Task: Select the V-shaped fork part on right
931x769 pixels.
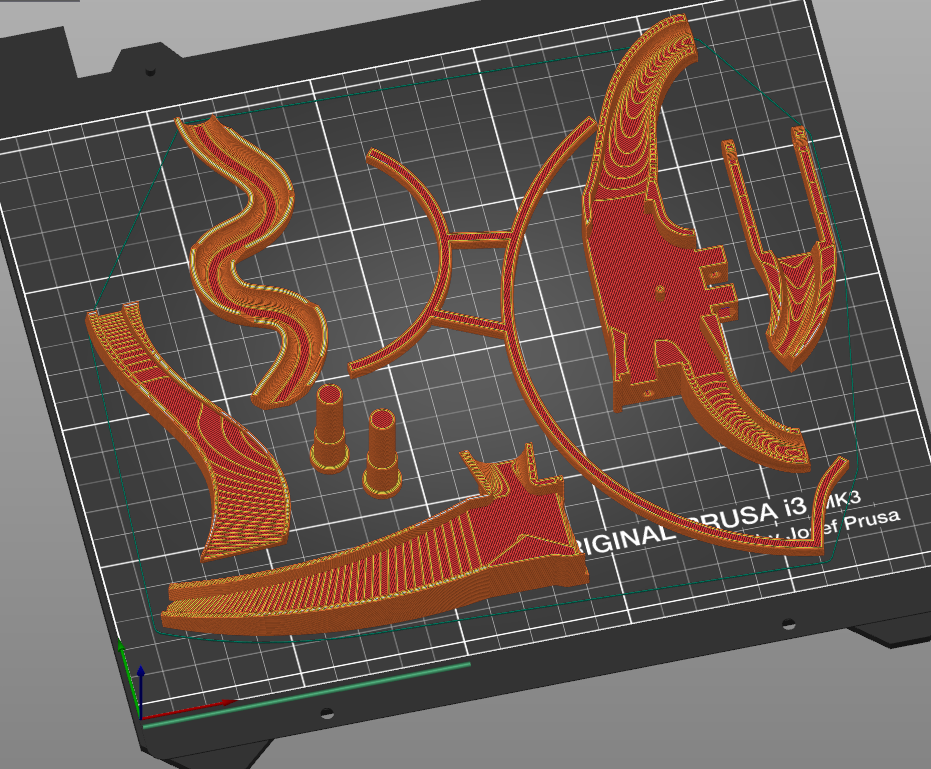Action: pos(790,280)
